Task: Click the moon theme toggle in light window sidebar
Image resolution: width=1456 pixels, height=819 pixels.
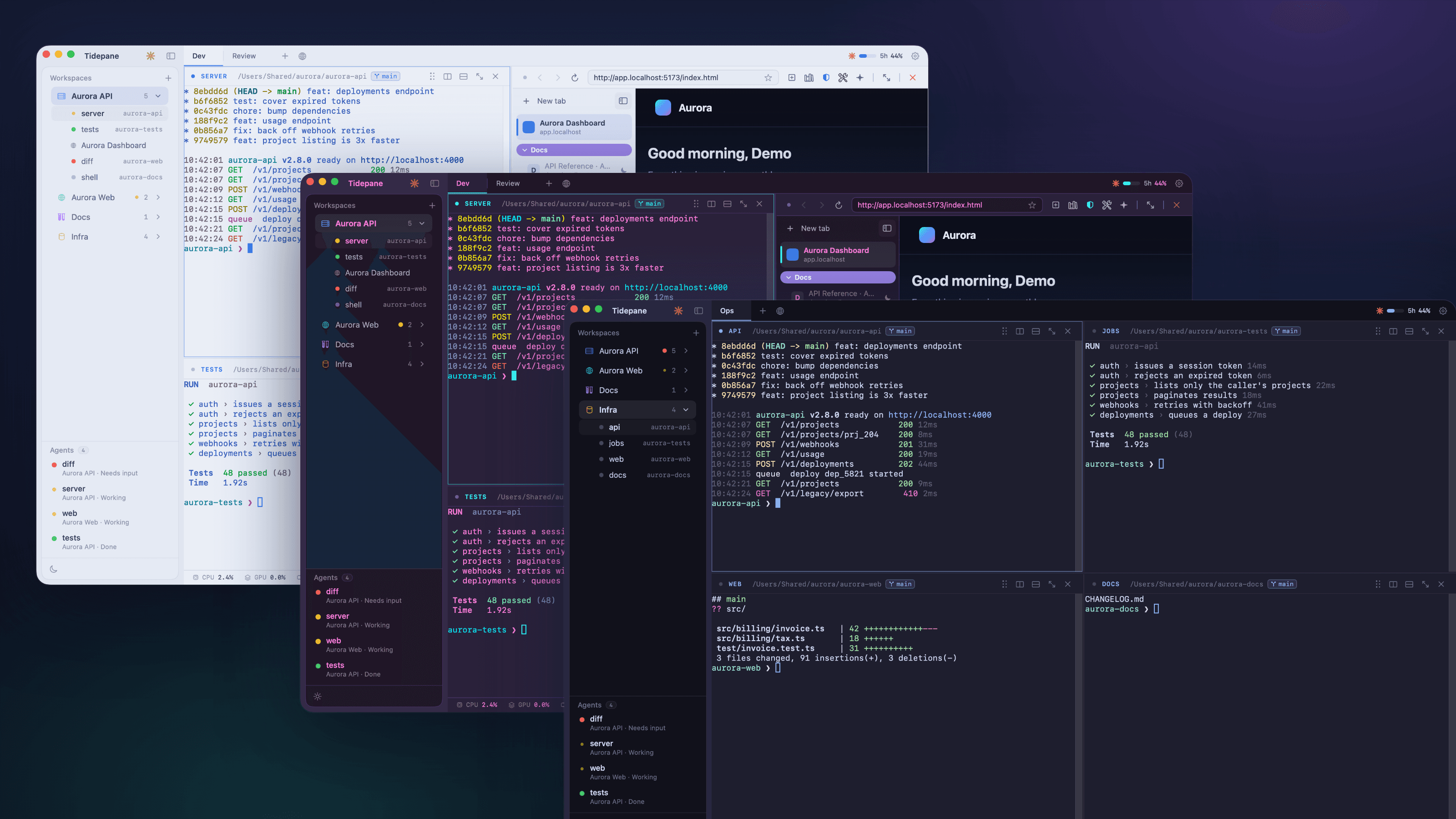Action: click(x=54, y=569)
